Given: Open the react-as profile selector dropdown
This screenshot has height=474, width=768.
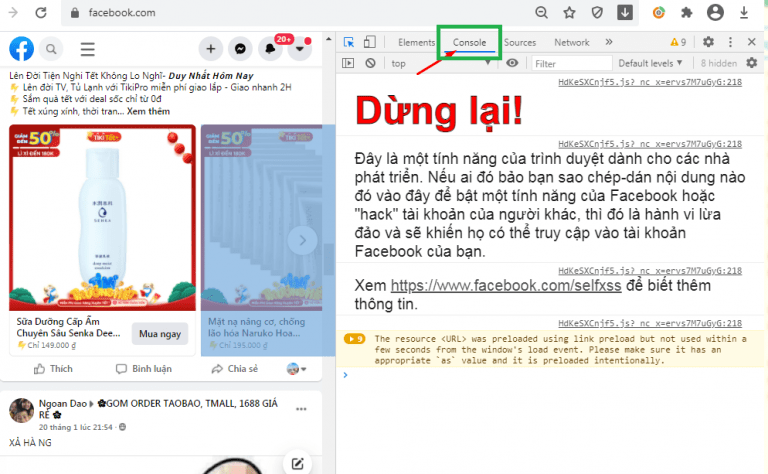Looking at the screenshot, I should click(296, 369).
